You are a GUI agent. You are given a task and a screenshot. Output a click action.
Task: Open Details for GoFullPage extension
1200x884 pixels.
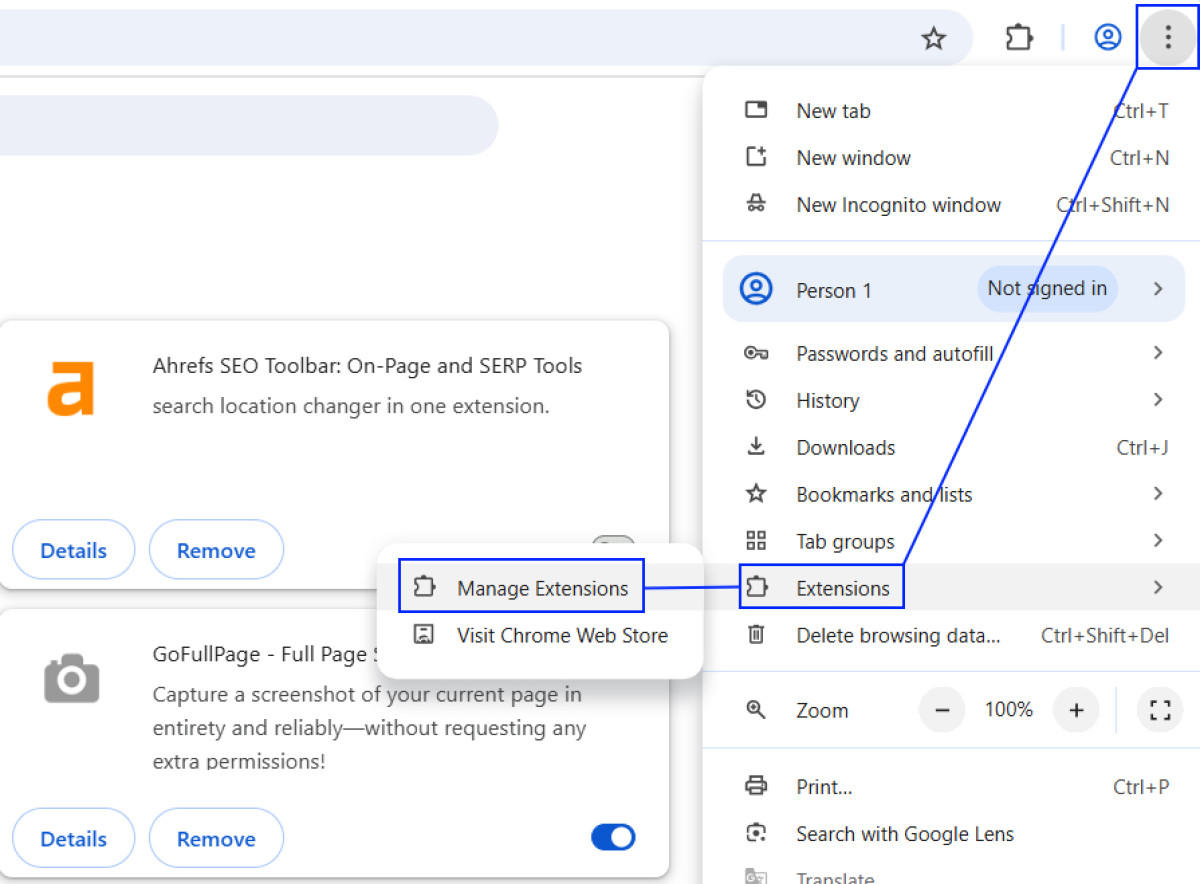coord(73,839)
